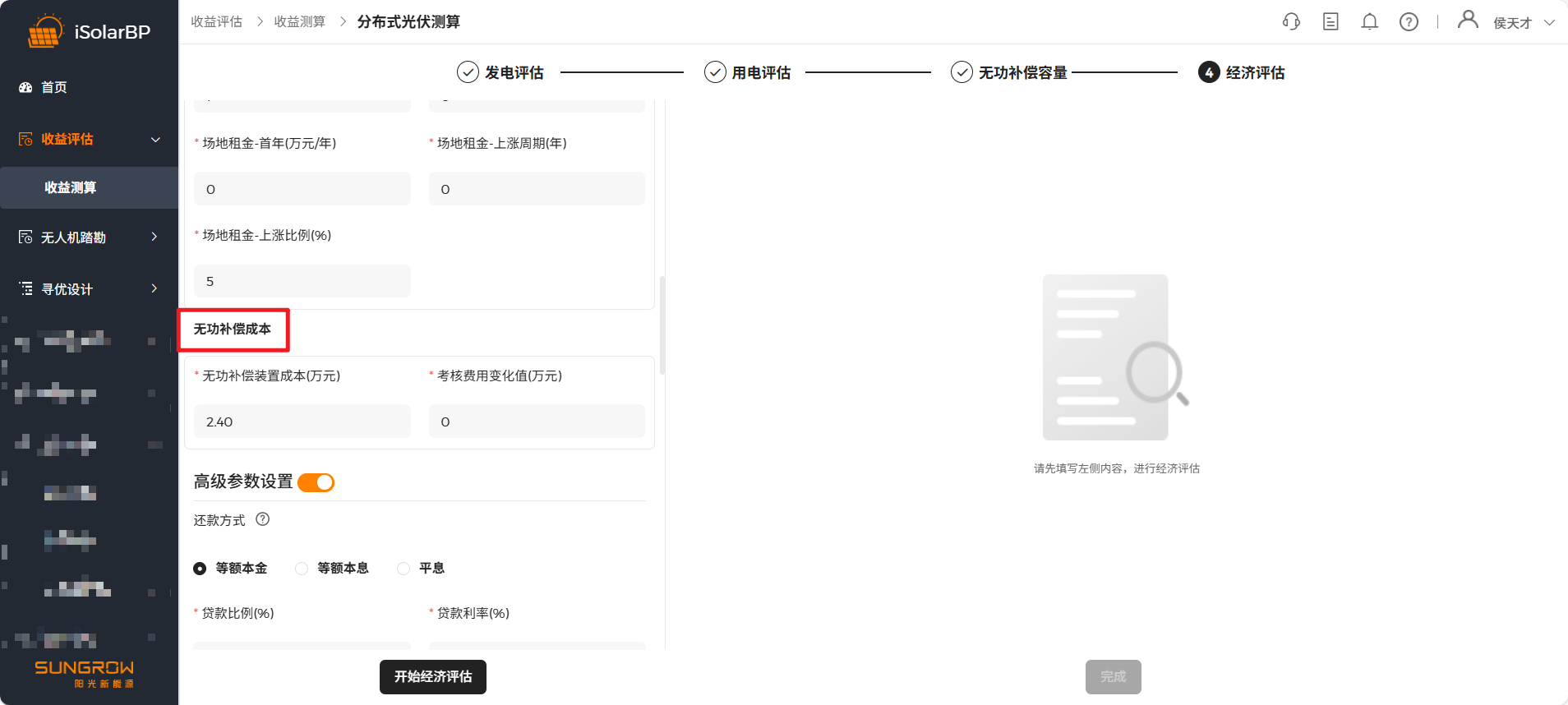
Task: Click the help icon beside 还款方式
Action: 263,519
